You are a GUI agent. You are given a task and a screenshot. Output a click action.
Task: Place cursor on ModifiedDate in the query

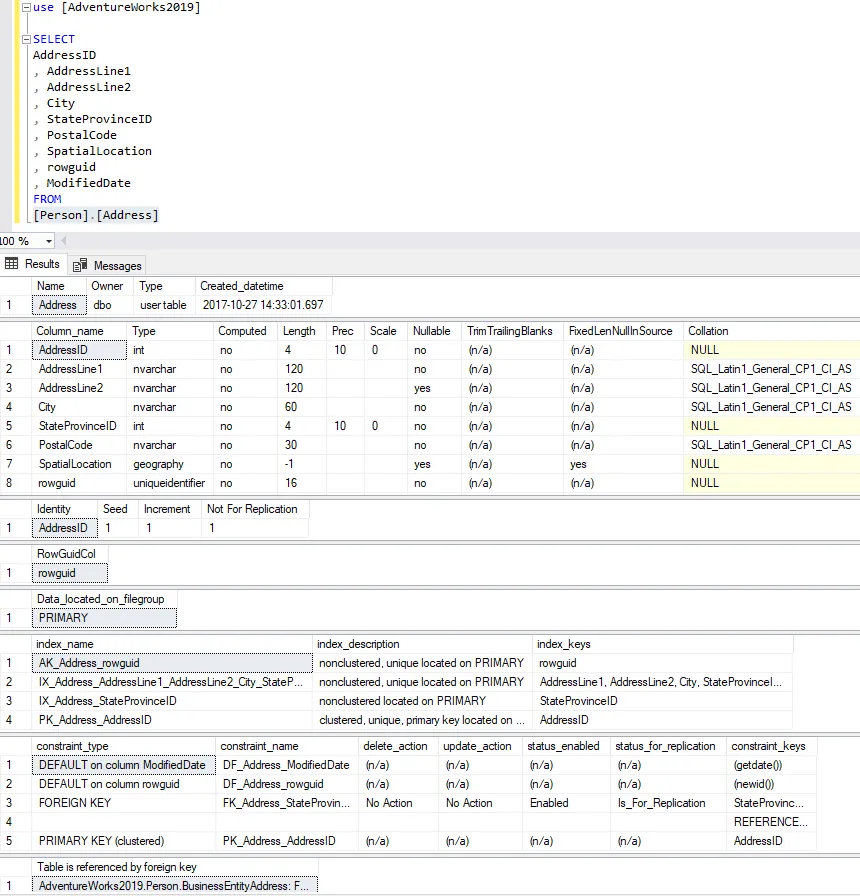point(89,183)
